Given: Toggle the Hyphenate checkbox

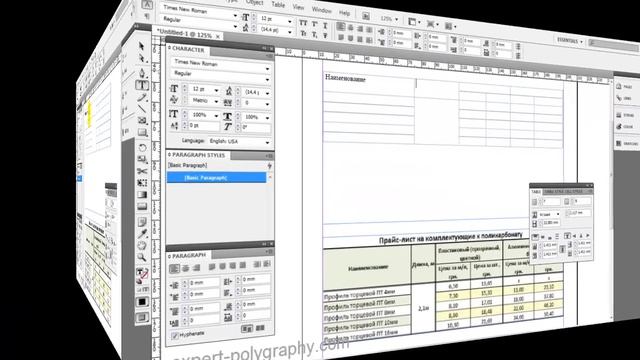Looking at the screenshot, I should pyautogui.click(x=175, y=336).
